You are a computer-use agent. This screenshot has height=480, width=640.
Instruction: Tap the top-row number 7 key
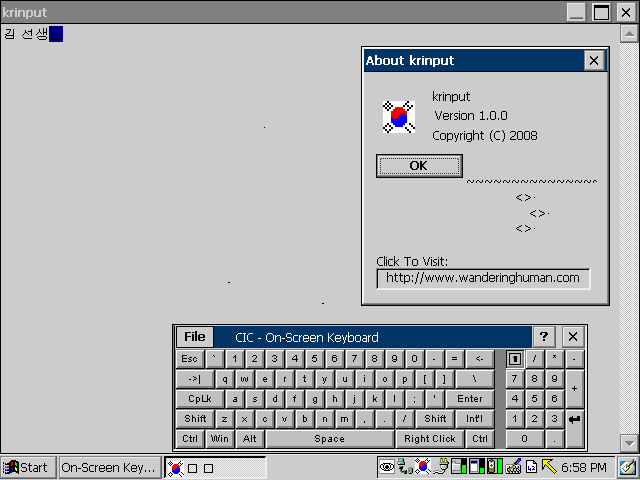click(354, 359)
